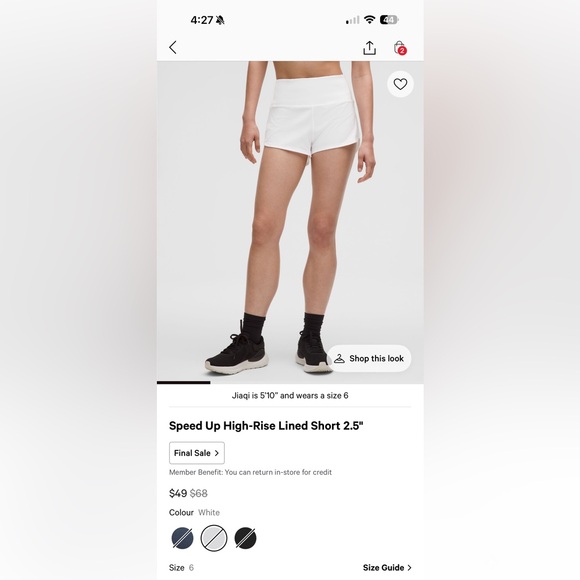Tap the Final Sale label button

pos(197,453)
